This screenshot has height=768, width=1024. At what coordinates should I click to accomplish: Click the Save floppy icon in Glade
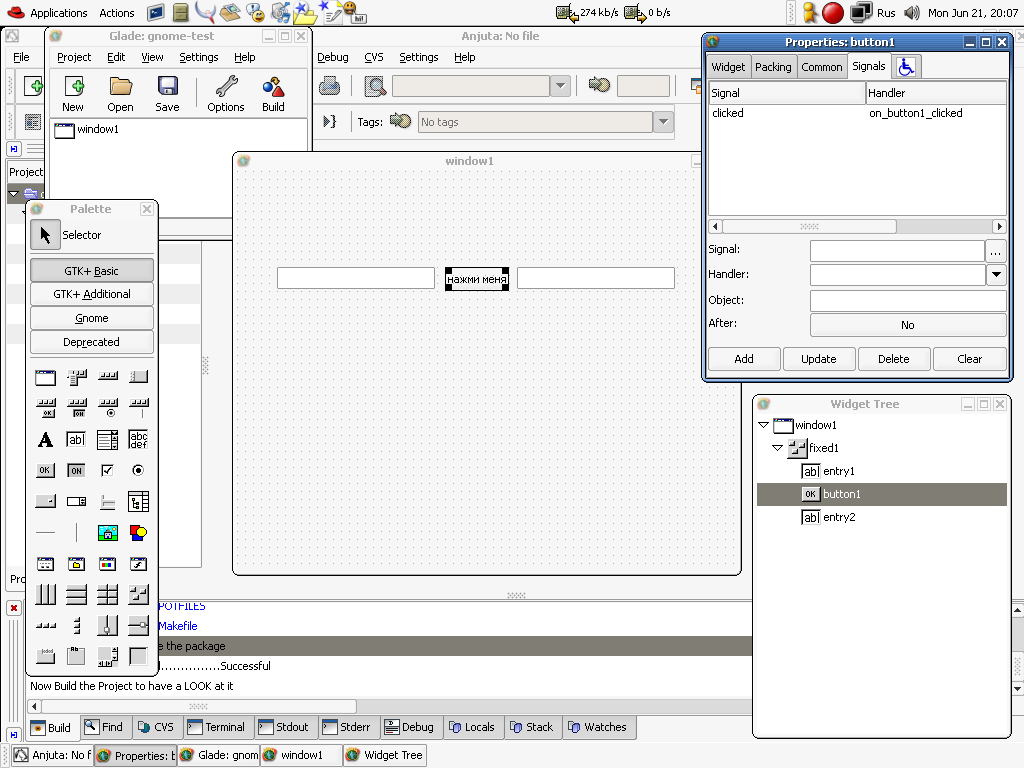click(x=167, y=87)
